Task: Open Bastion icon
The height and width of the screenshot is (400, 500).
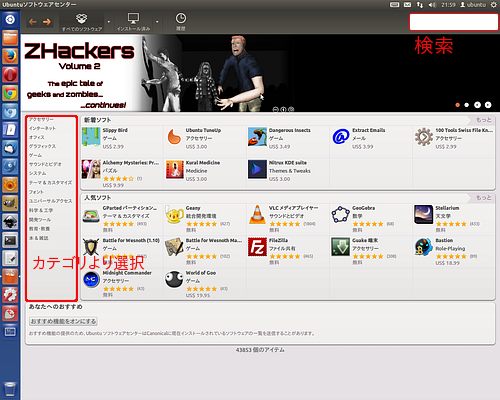Action: click(x=424, y=247)
